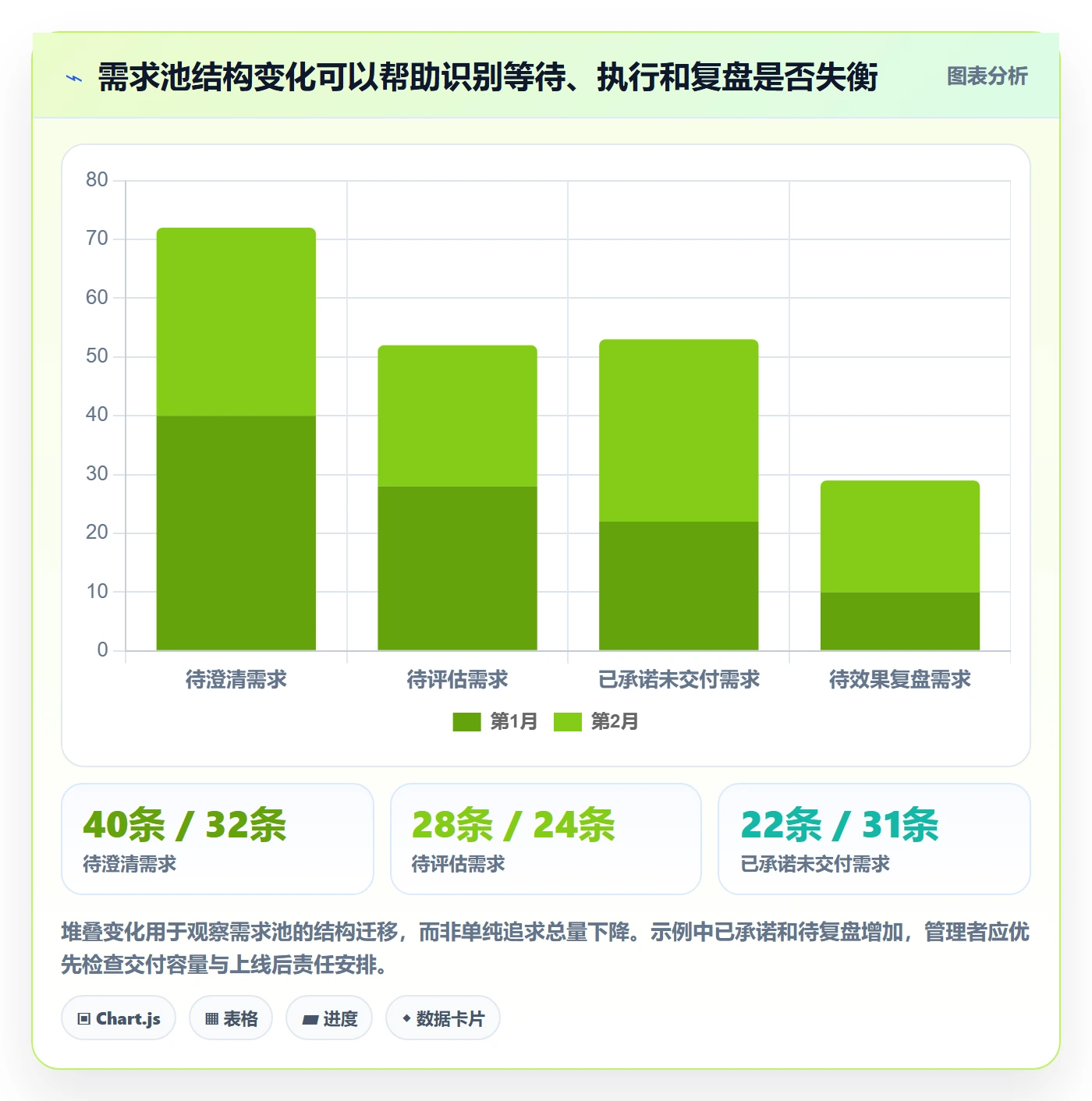
Task: Click the diamond icon in 数据卡片 chip
Action: tap(406, 1018)
